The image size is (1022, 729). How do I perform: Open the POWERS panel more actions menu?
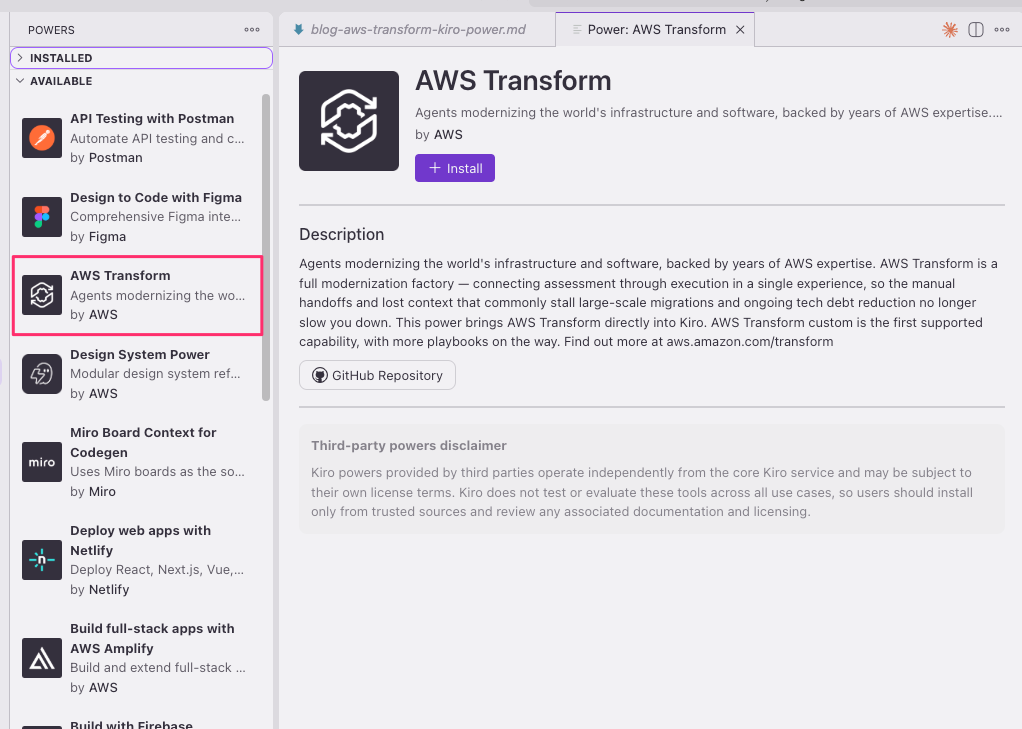pos(252,30)
